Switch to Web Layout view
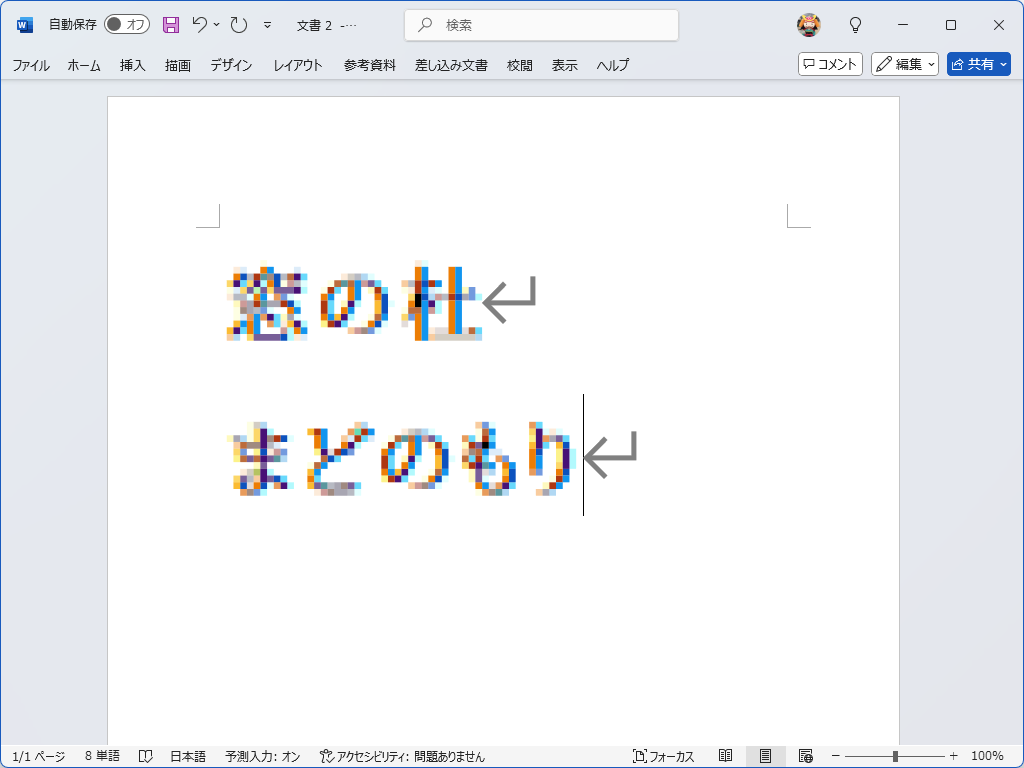The image size is (1024, 768). [806, 757]
